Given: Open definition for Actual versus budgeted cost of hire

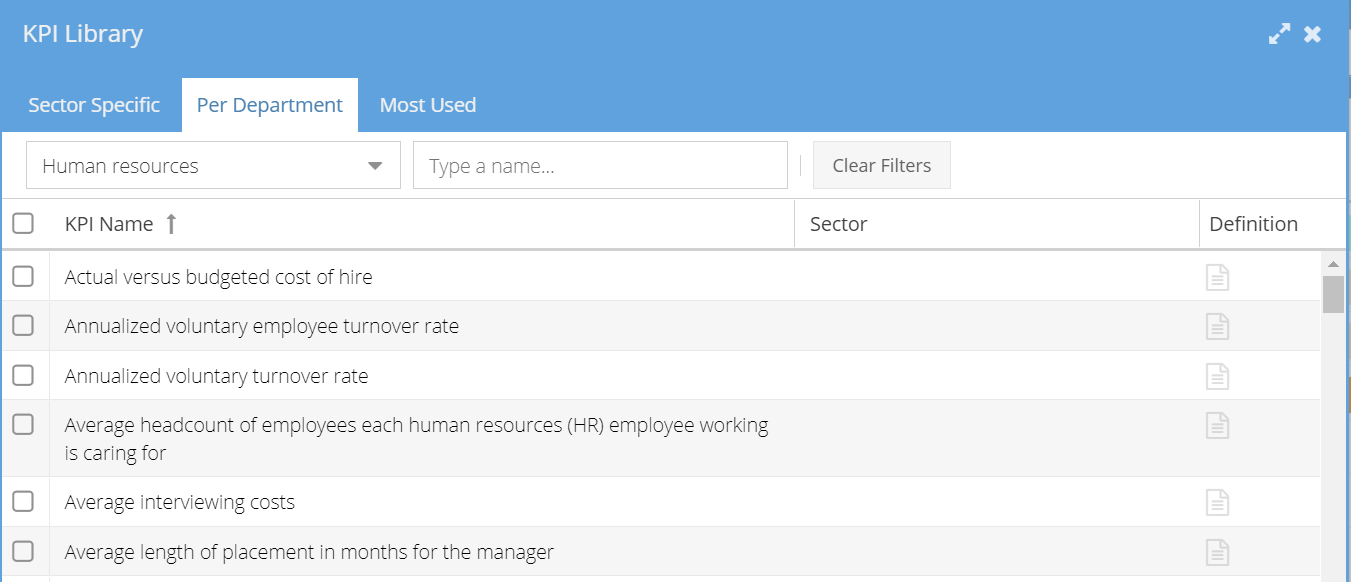Looking at the screenshot, I should tap(1217, 277).
